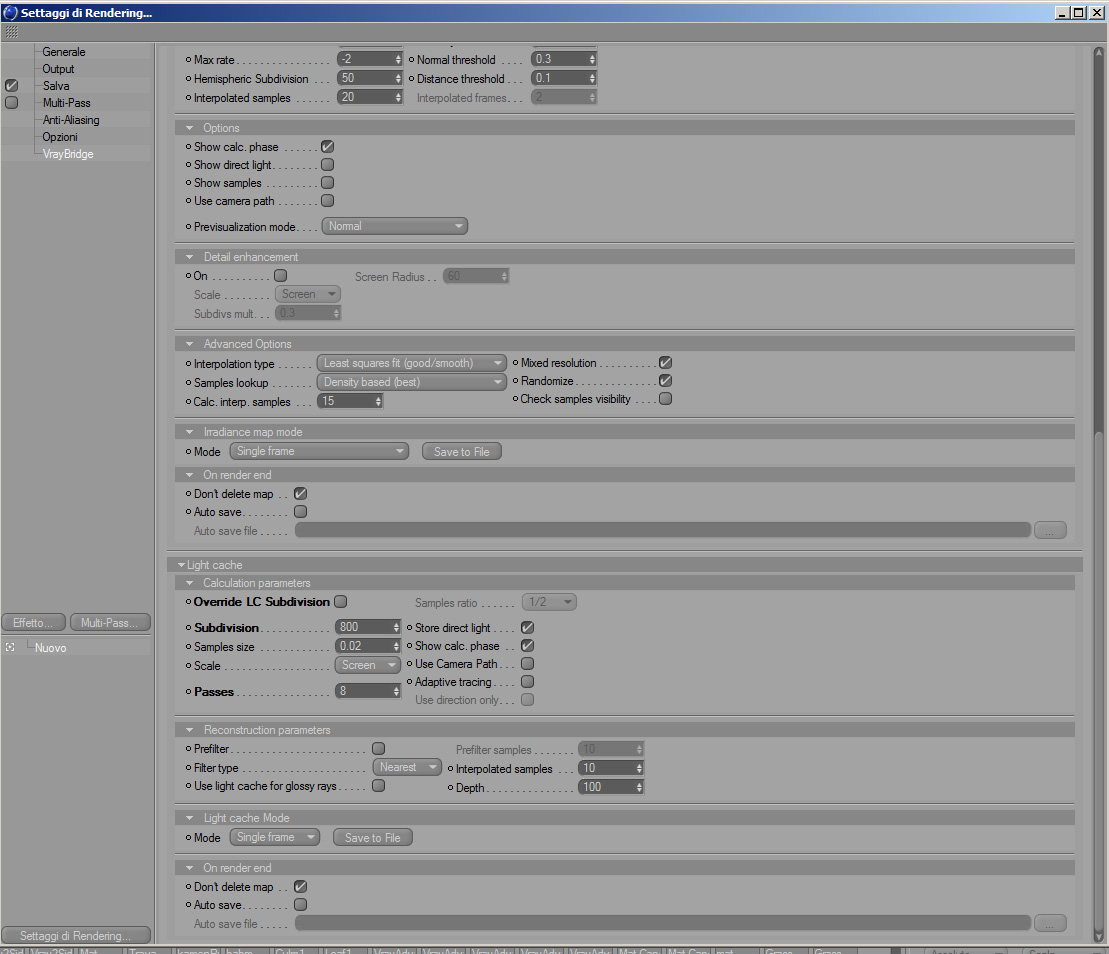Collapse the Detail enhancement section arrow
The height and width of the screenshot is (954, 1109).
click(189, 257)
